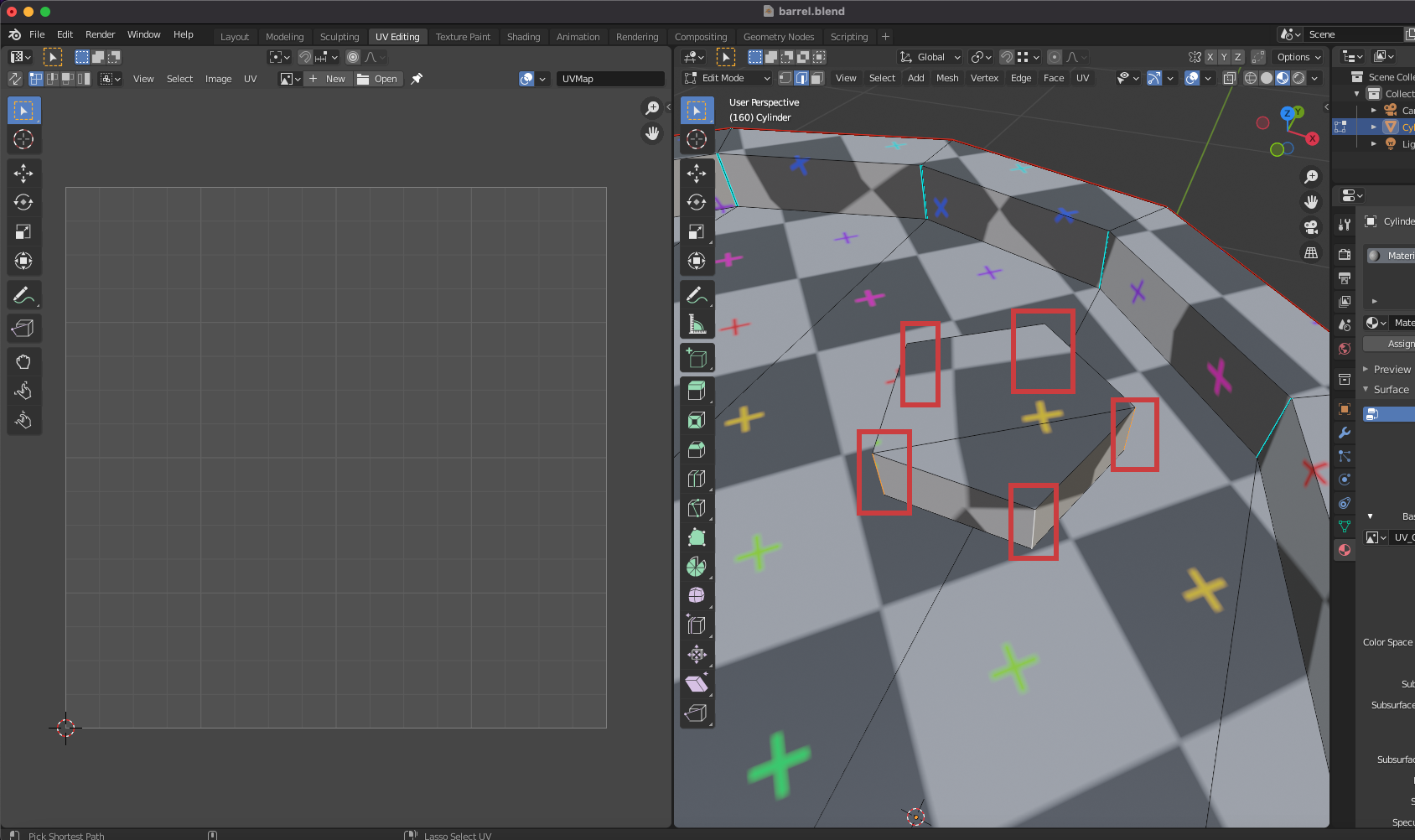Select the Inset Faces tool
The width and height of the screenshot is (1415, 840).
[697, 420]
